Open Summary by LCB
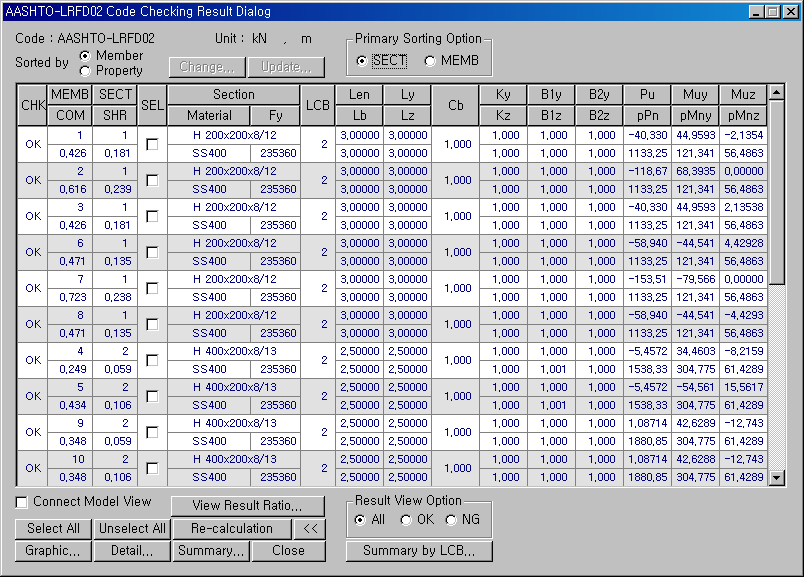This screenshot has height=577, width=804. [419, 551]
